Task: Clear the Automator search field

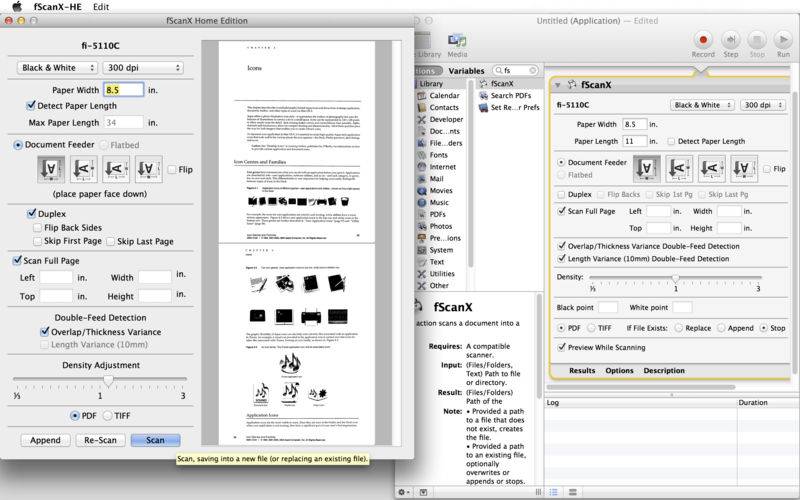Action: [533, 70]
